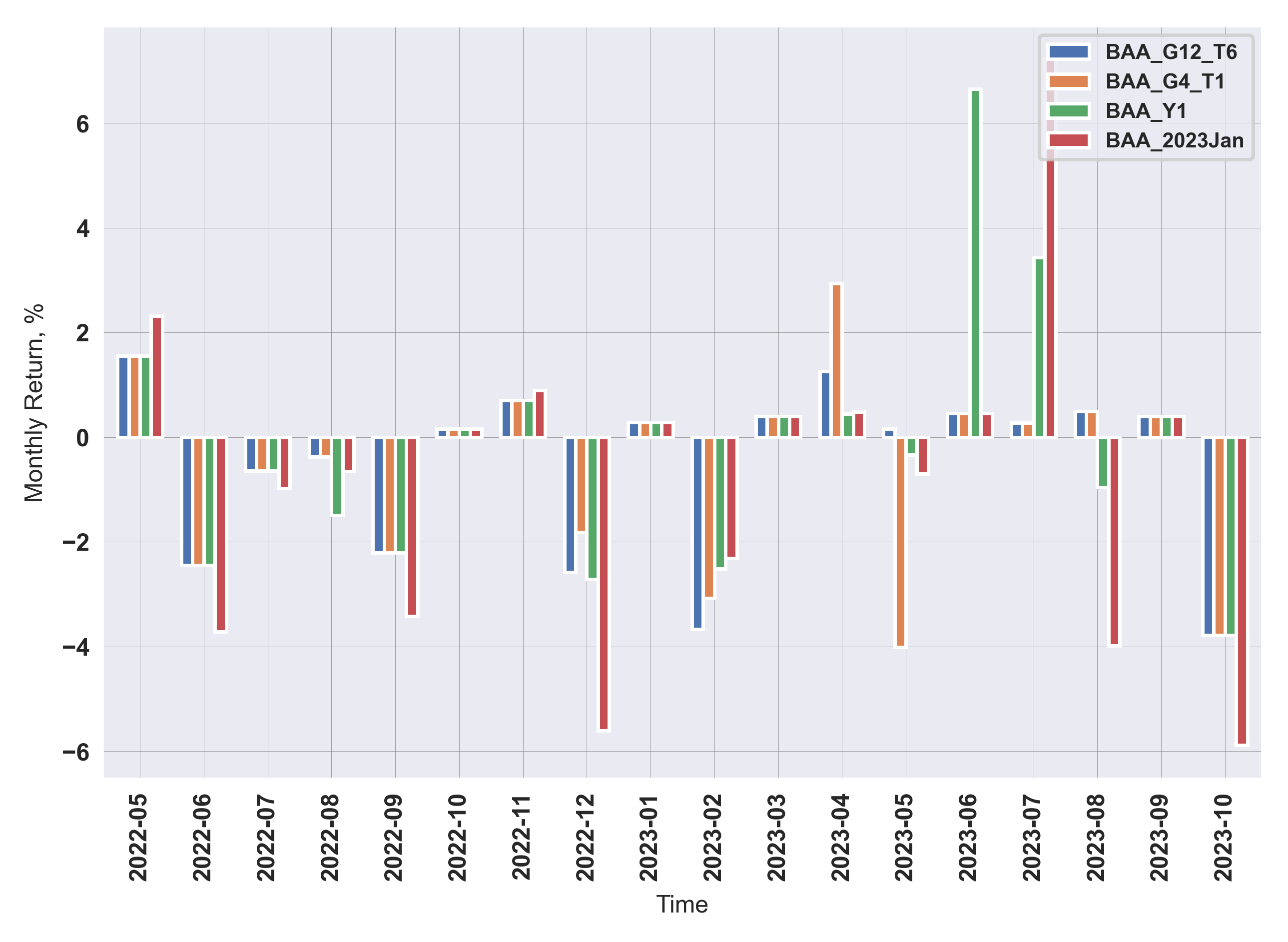
Task: Click the 2022-05 x-axis tick label
Action: [138, 837]
